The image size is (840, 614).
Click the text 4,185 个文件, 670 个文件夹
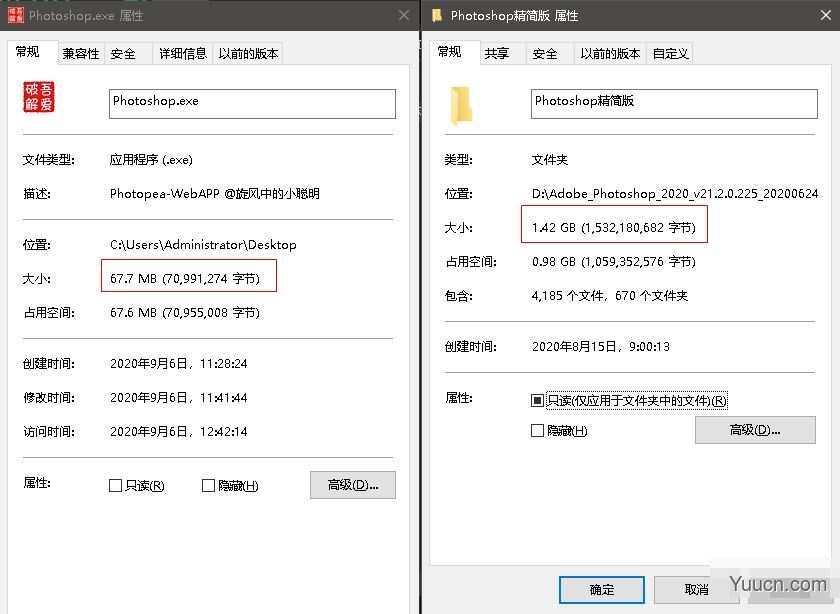click(x=610, y=296)
